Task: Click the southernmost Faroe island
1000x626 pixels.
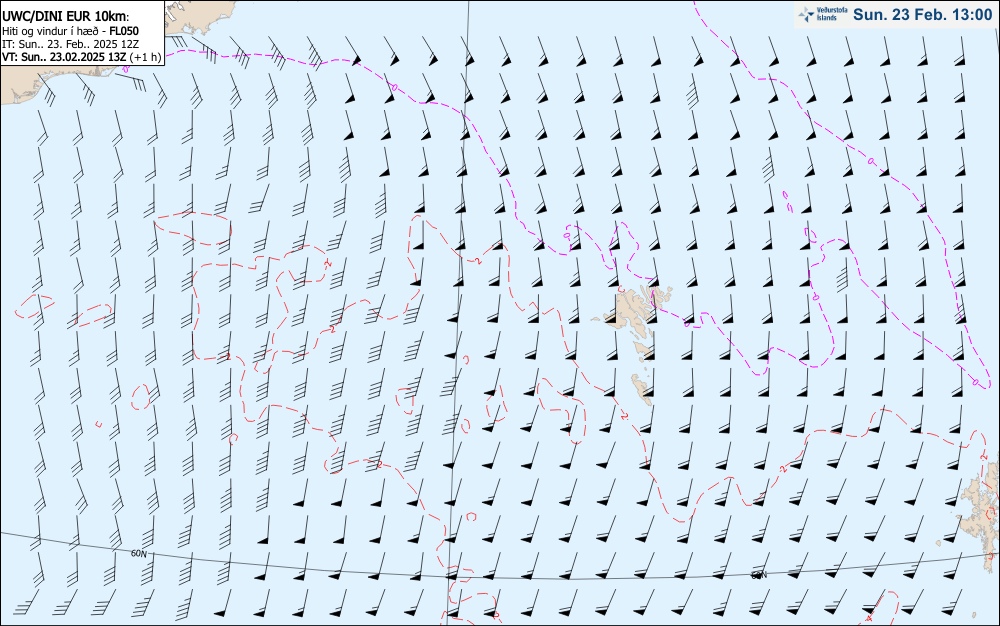Action: (642, 389)
